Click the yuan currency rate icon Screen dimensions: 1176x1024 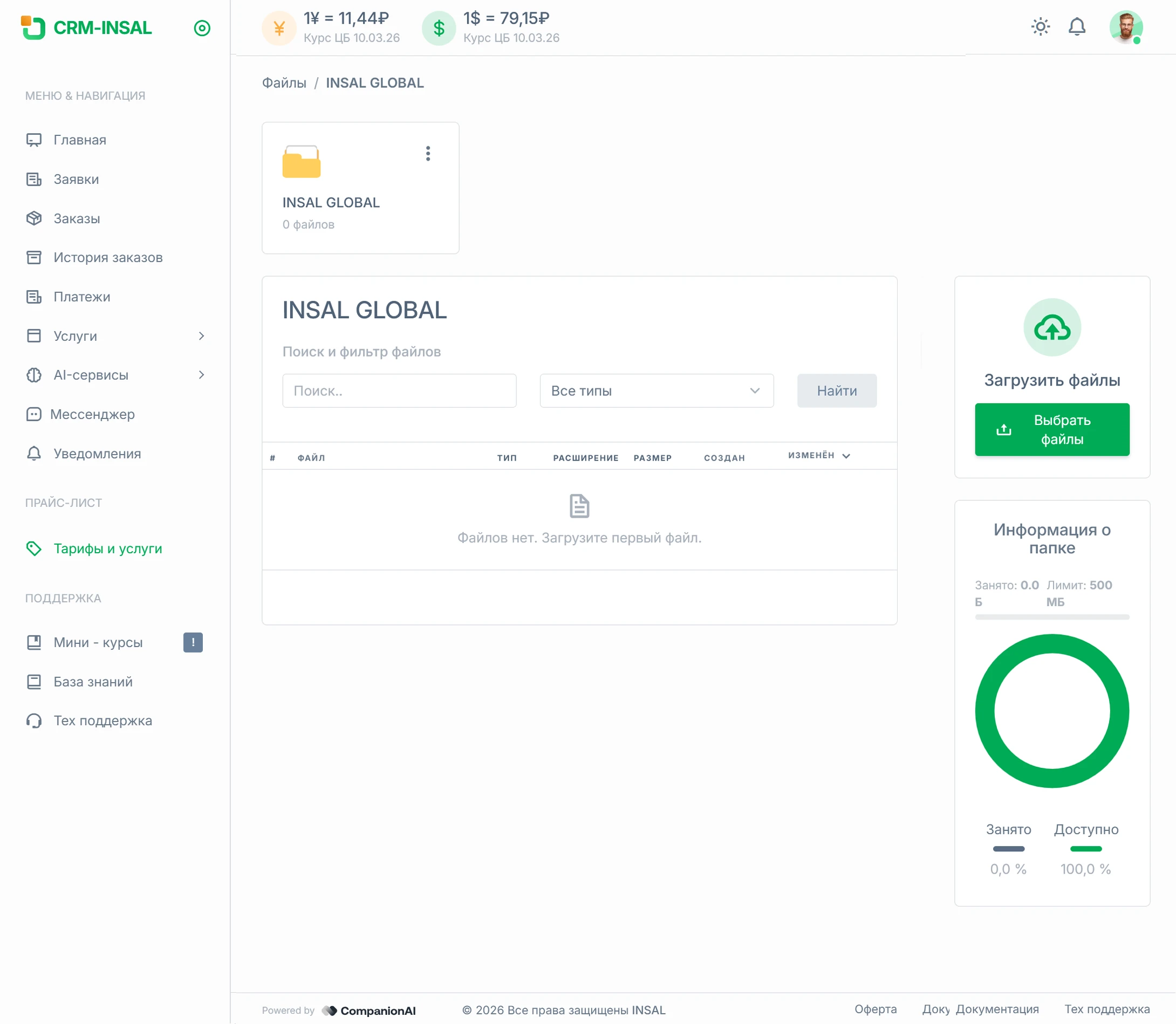(279, 28)
